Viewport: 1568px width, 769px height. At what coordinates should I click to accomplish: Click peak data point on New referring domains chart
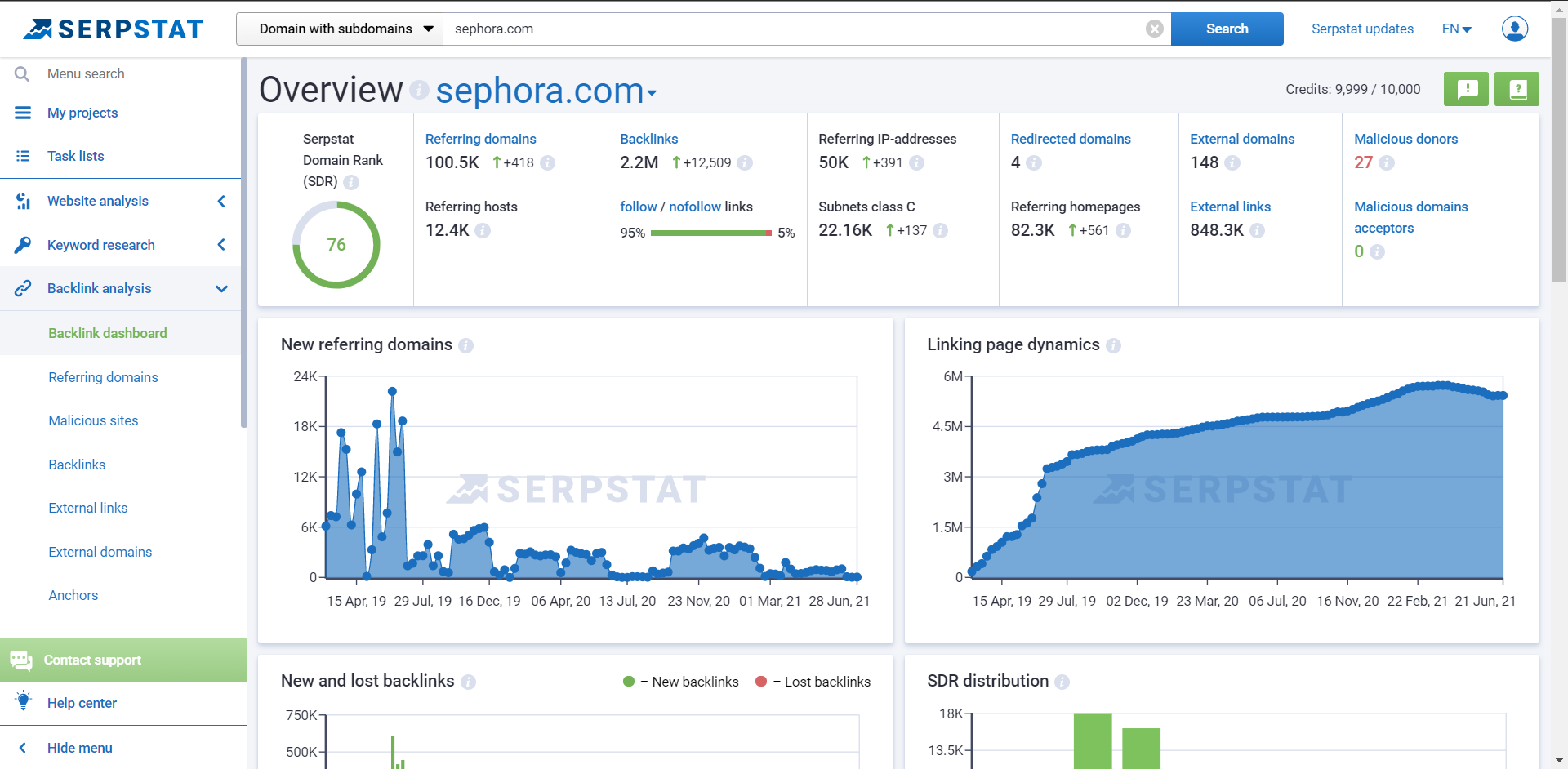pos(392,392)
